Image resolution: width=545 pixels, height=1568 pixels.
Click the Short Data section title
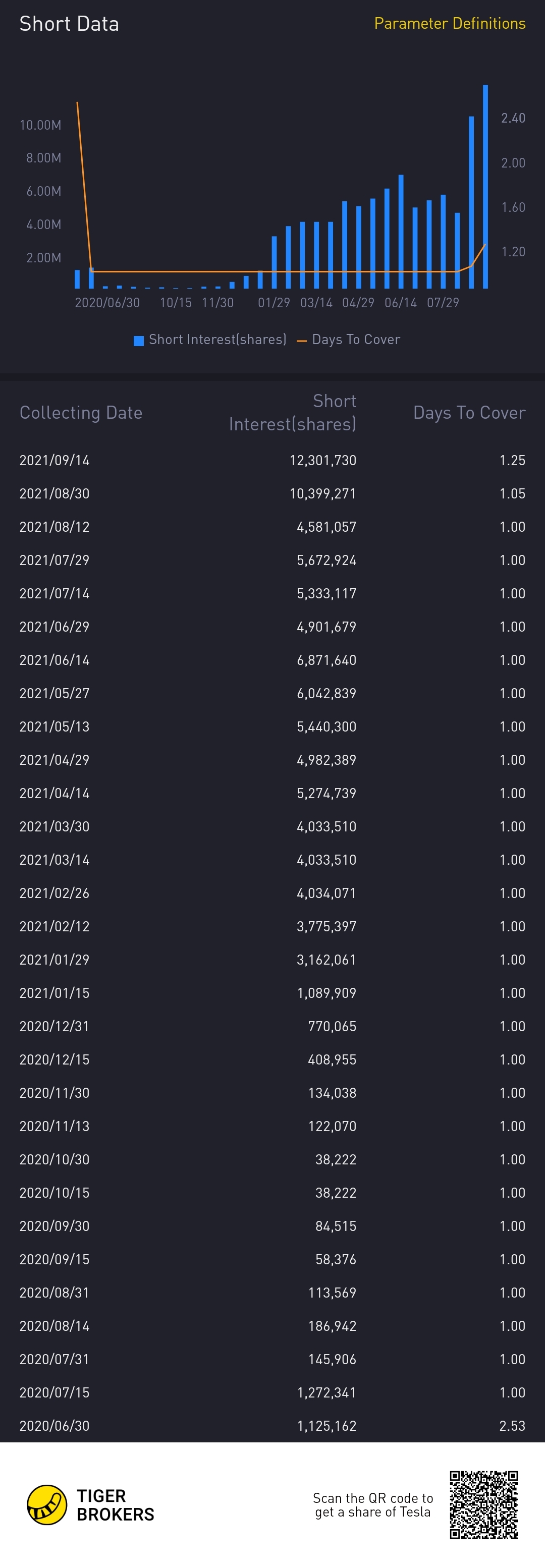pyautogui.click(x=70, y=24)
